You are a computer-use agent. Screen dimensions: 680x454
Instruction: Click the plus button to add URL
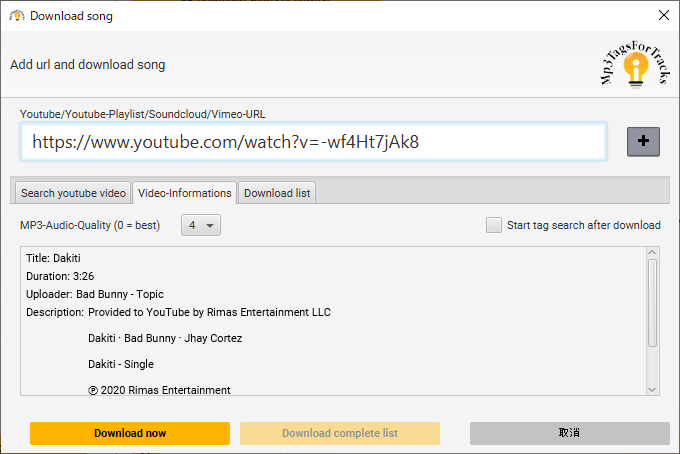point(643,141)
